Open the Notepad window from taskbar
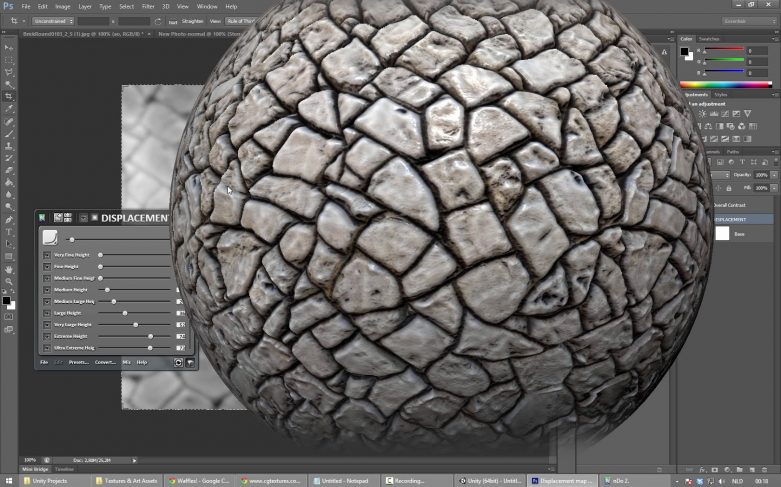The image size is (781, 487). (344, 481)
